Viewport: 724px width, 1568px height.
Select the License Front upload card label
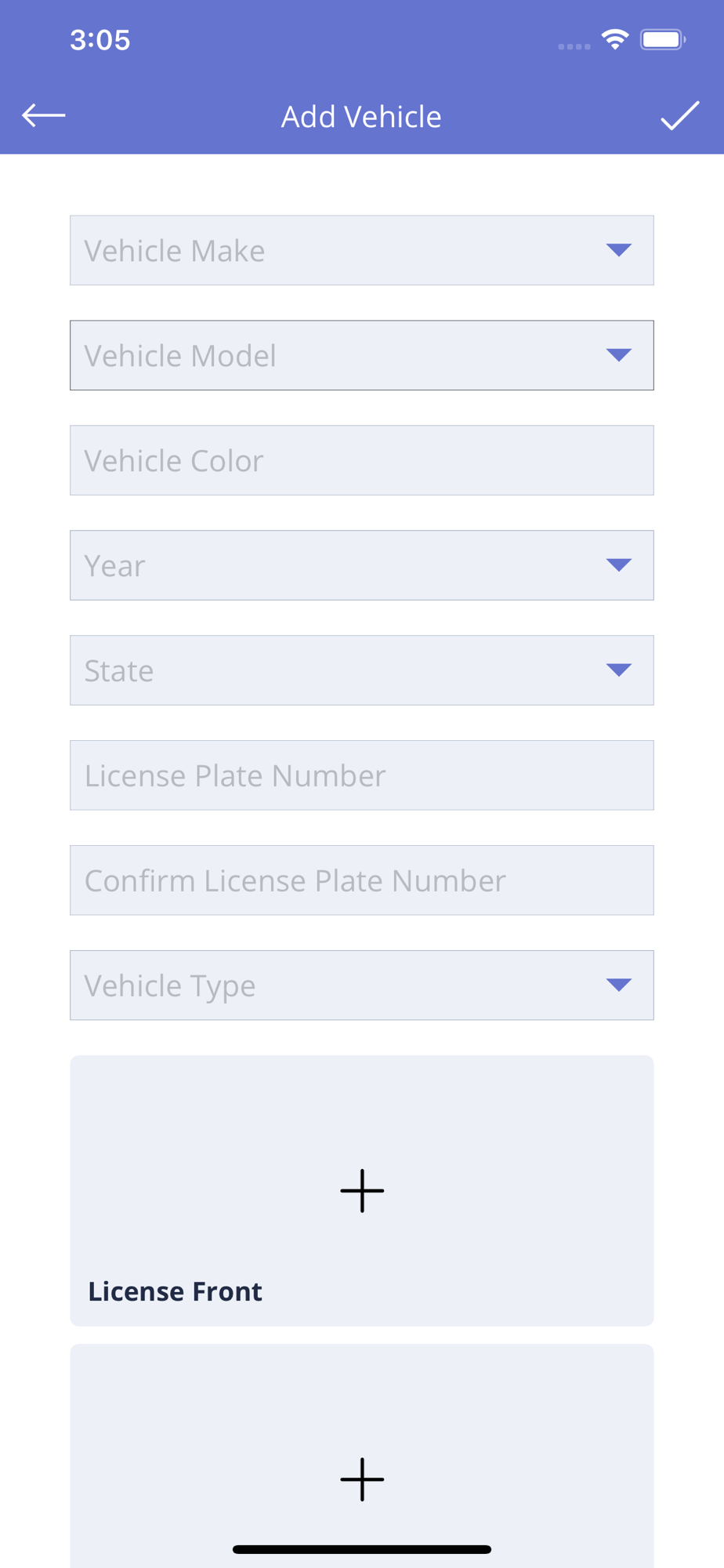pos(175,1291)
